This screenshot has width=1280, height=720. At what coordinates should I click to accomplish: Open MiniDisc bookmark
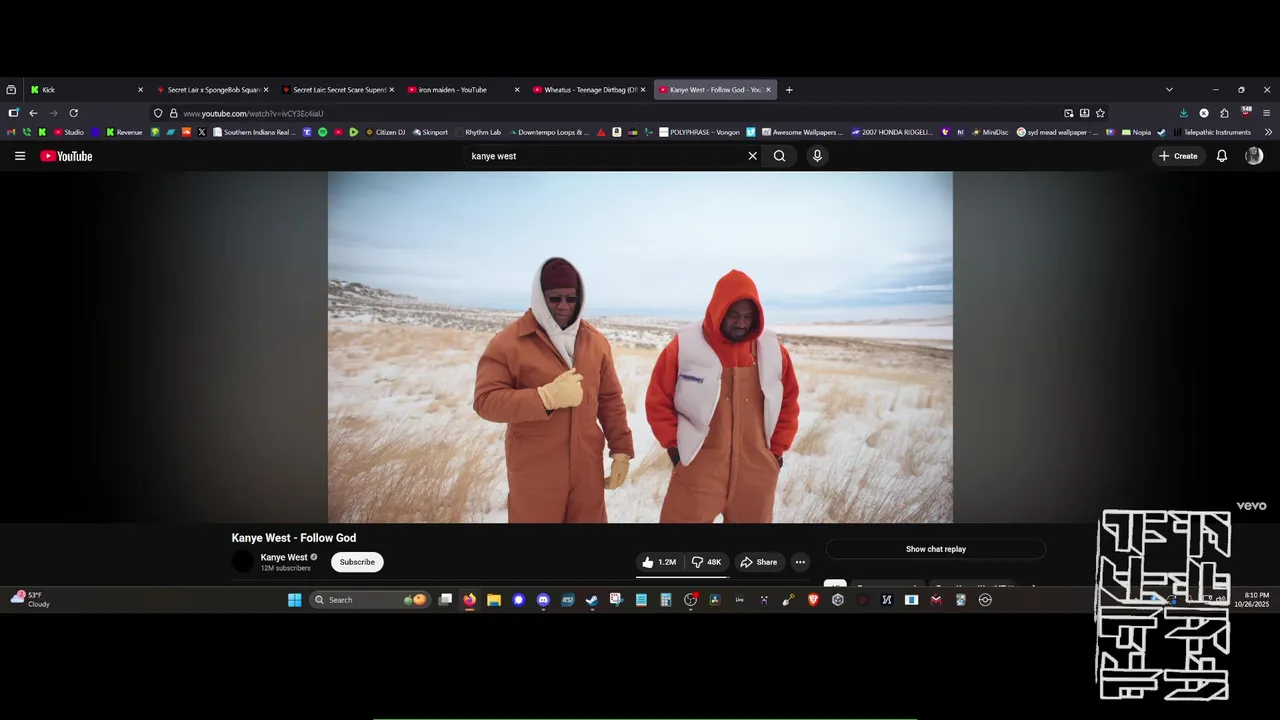point(990,132)
